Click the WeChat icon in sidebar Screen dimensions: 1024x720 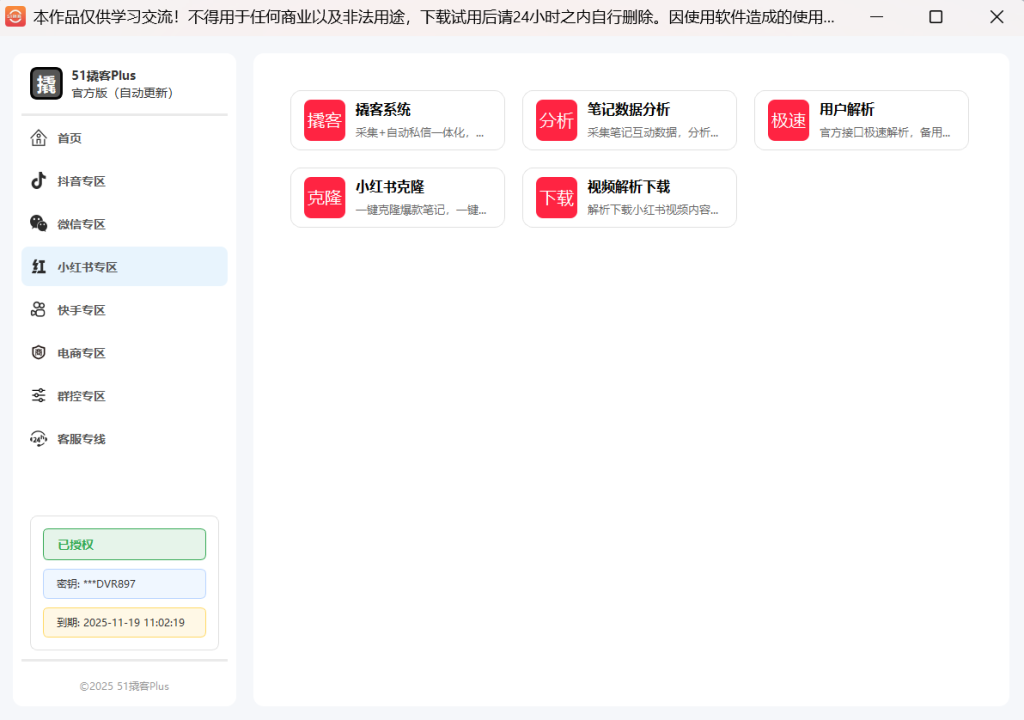38,224
